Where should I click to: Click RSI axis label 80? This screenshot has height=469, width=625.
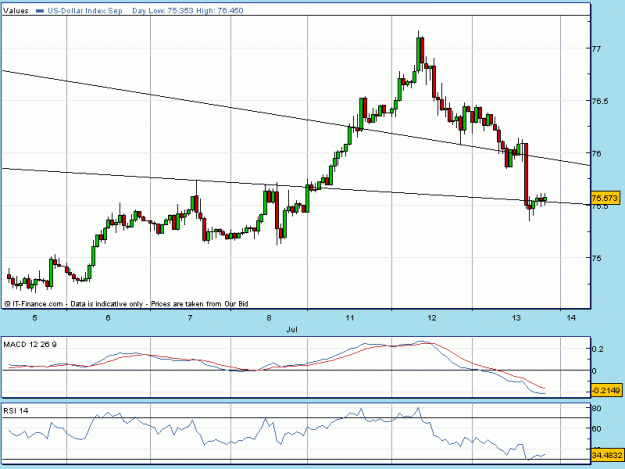[597, 408]
